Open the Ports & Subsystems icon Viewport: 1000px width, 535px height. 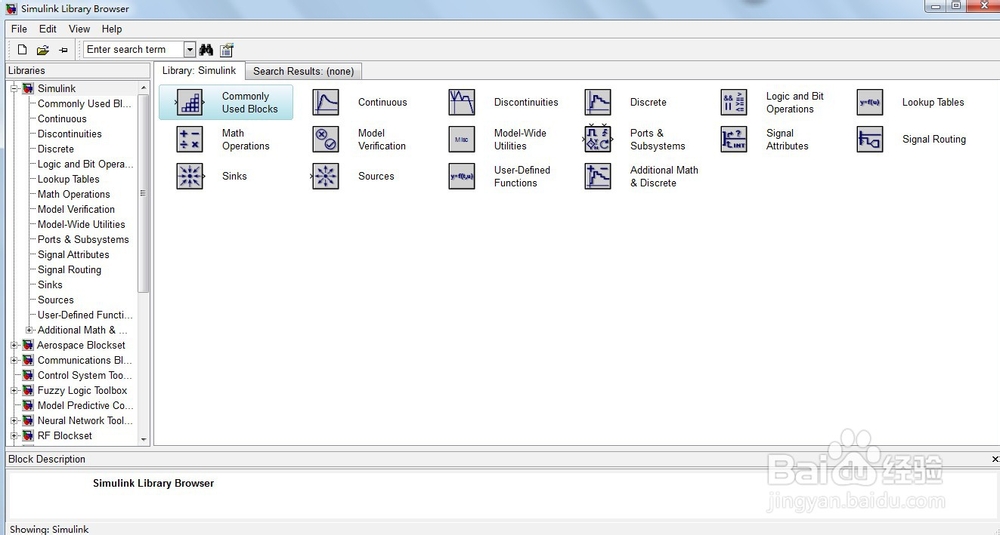(598, 139)
